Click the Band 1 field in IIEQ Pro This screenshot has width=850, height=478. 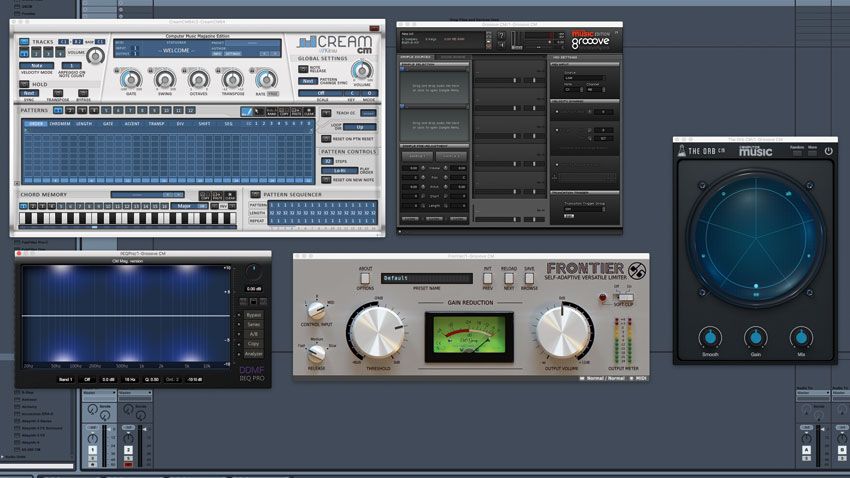(x=65, y=379)
